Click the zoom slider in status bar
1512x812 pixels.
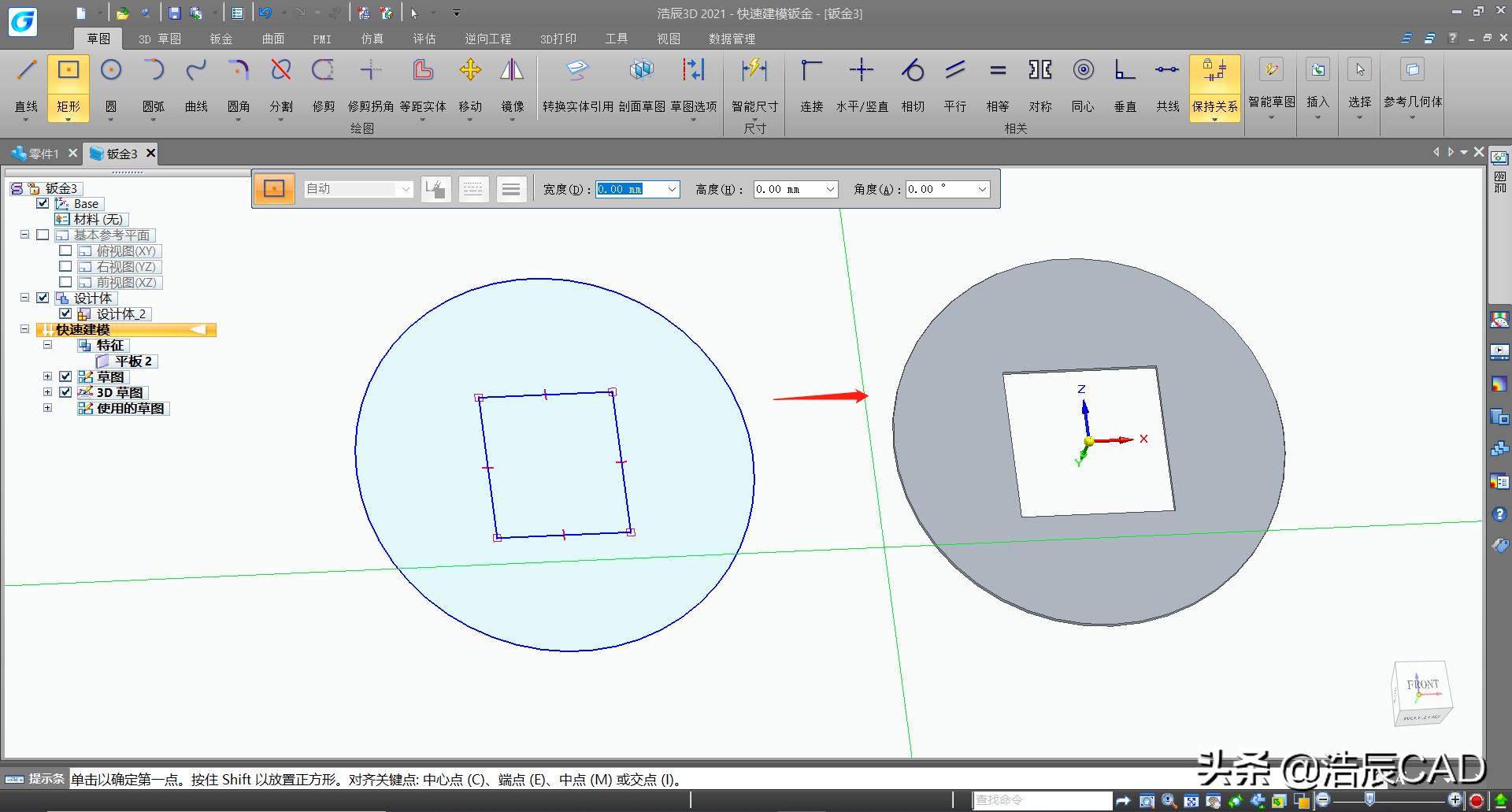[x=1370, y=799]
